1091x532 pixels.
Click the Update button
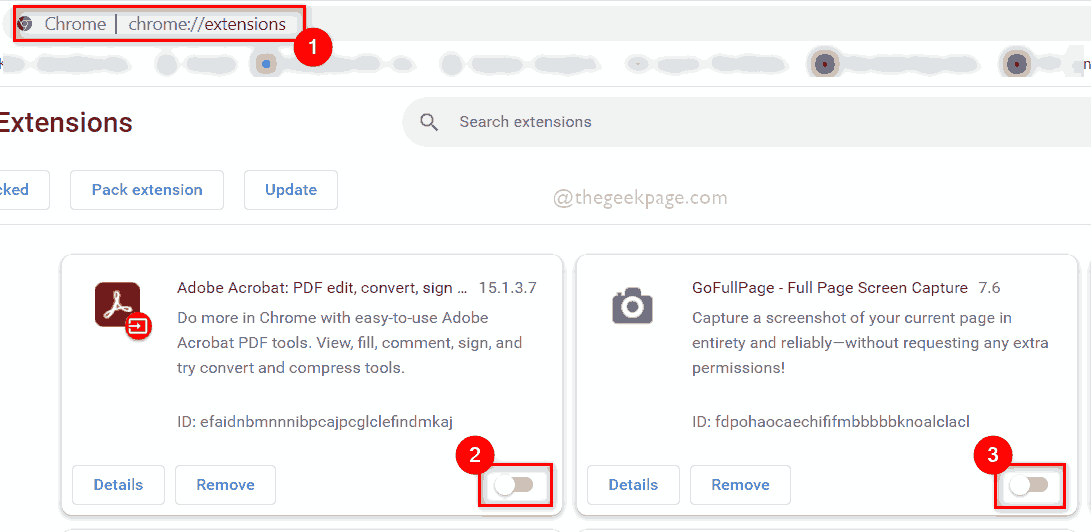291,190
